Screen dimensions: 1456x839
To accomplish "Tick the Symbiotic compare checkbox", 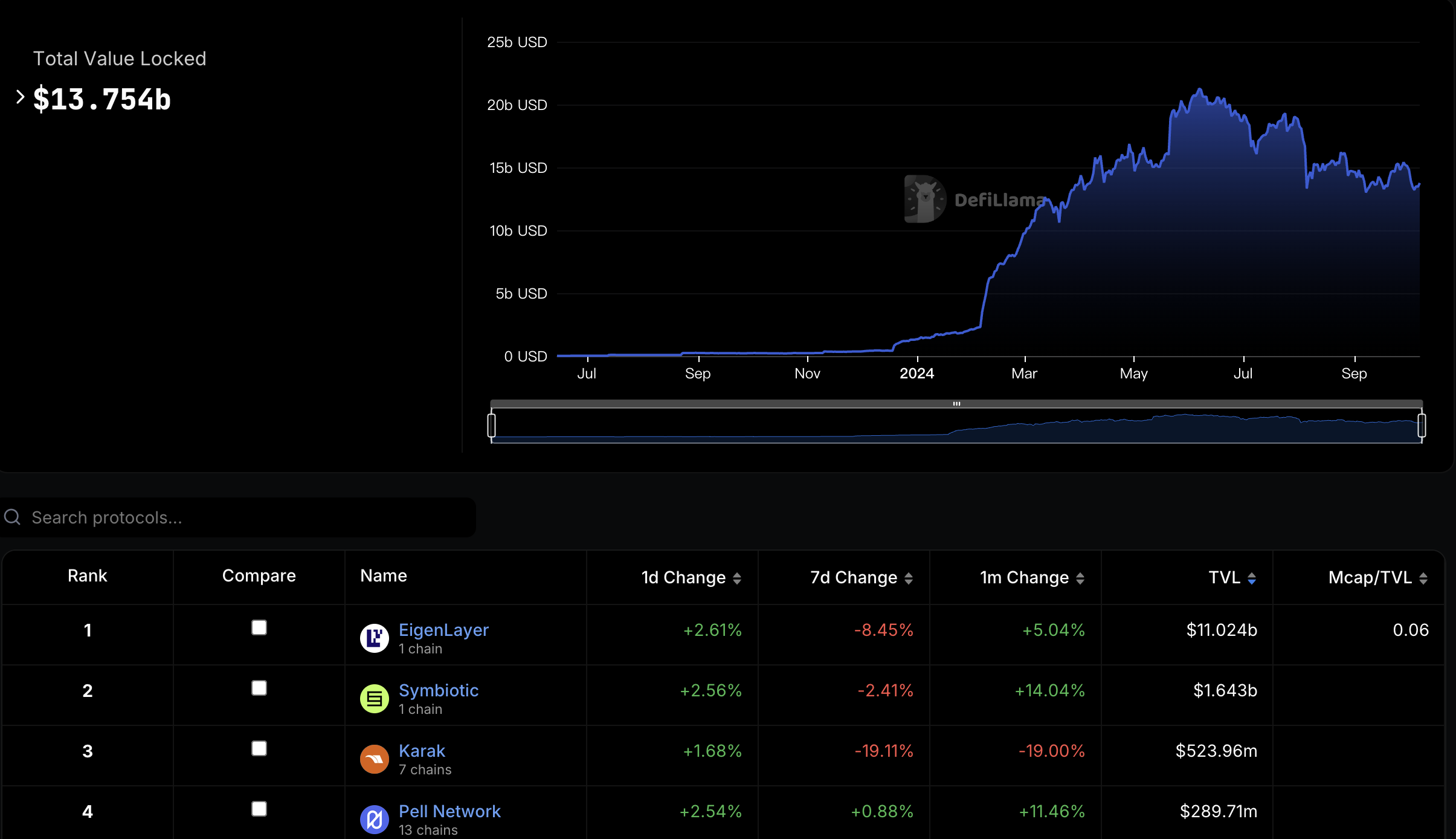I will pyautogui.click(x=259, y=688).
